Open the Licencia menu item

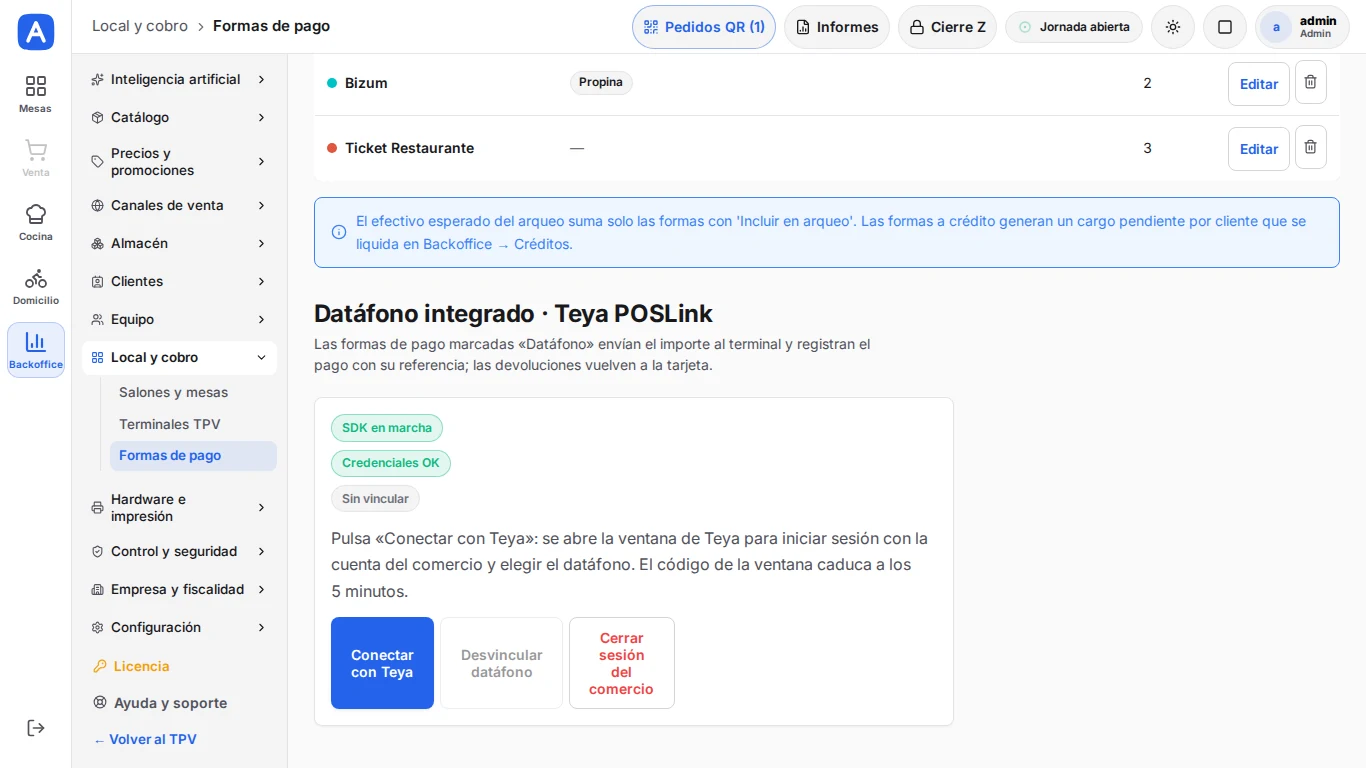[179, 666]
